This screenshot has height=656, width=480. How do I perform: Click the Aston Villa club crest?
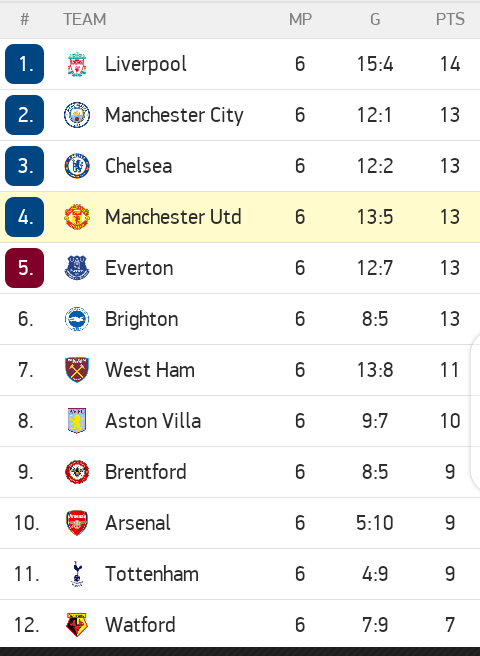coord(77,421)
